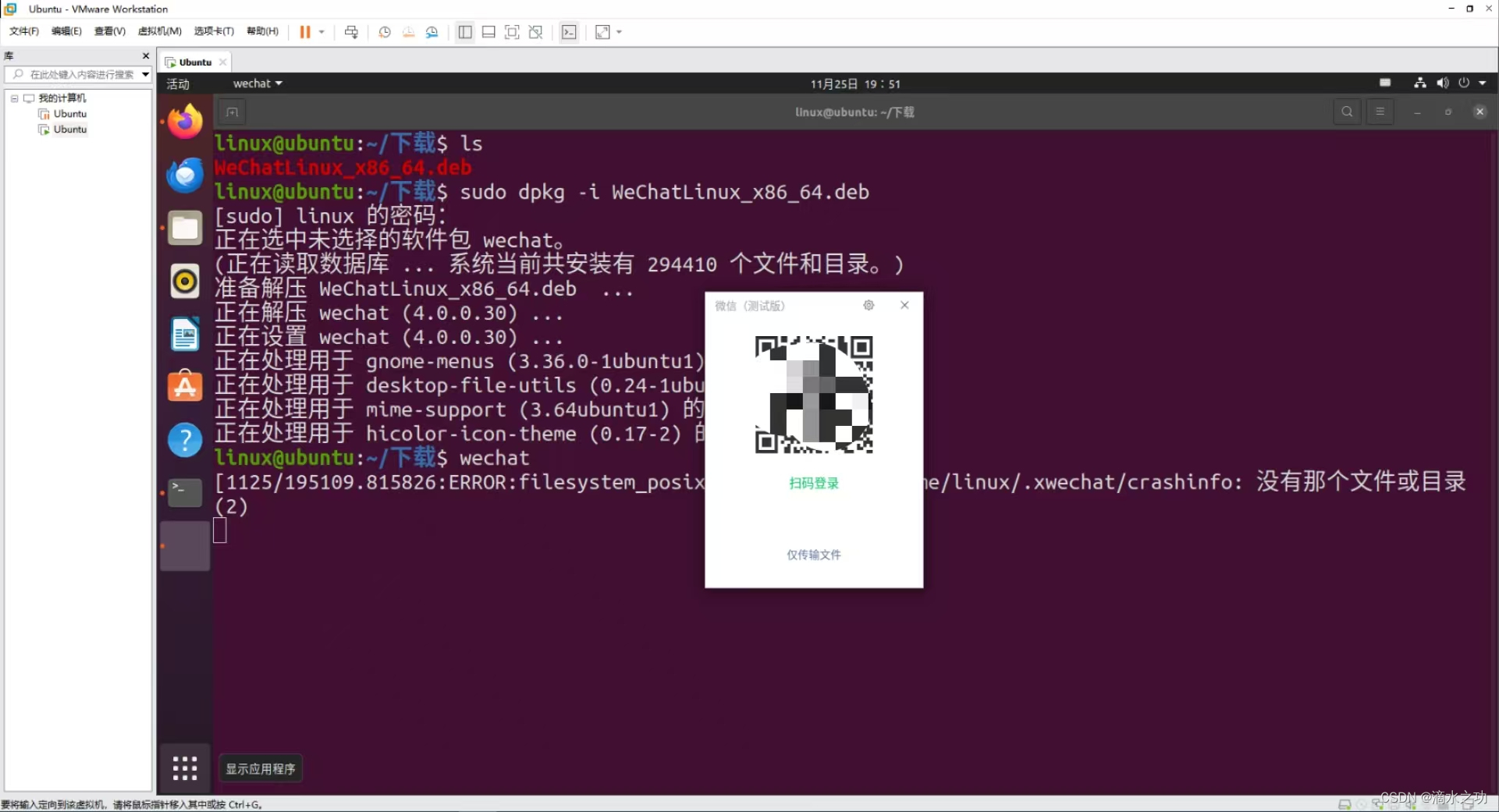This screenshot has height=812, width=1499.
Task: Click the 扫码登录 text
Action: click(813, 483)
